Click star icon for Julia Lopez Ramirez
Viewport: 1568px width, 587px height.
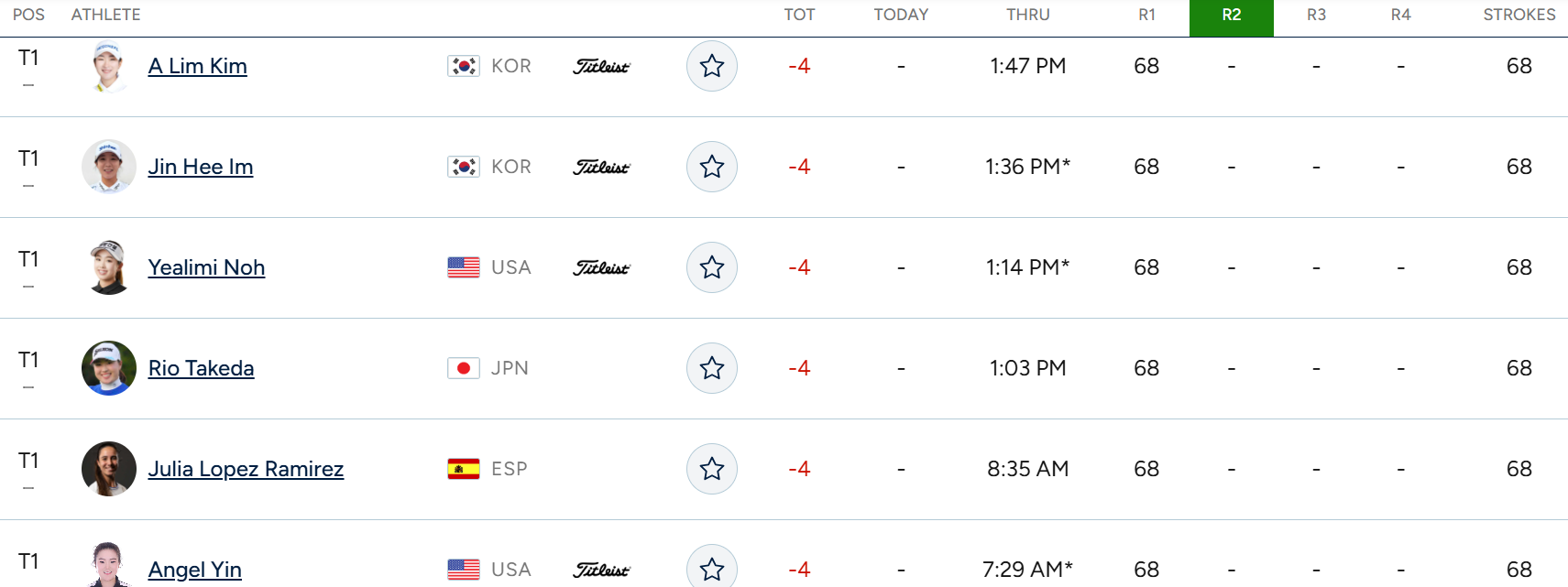[x=712, y=469]
